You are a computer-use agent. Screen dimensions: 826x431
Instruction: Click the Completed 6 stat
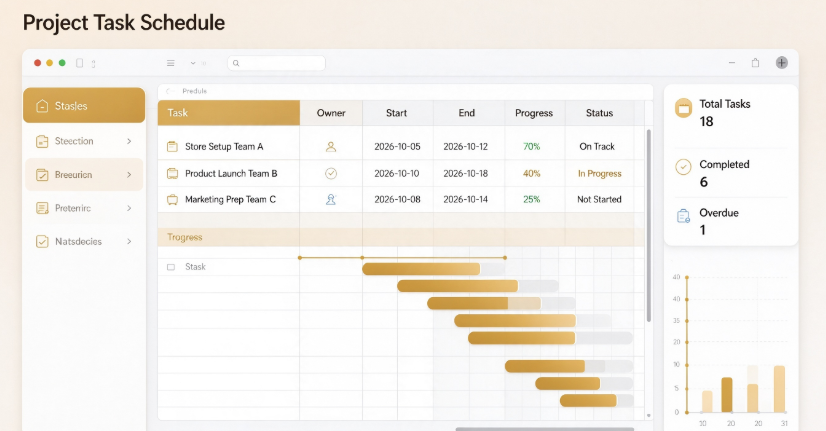click(x=724, y=173)
